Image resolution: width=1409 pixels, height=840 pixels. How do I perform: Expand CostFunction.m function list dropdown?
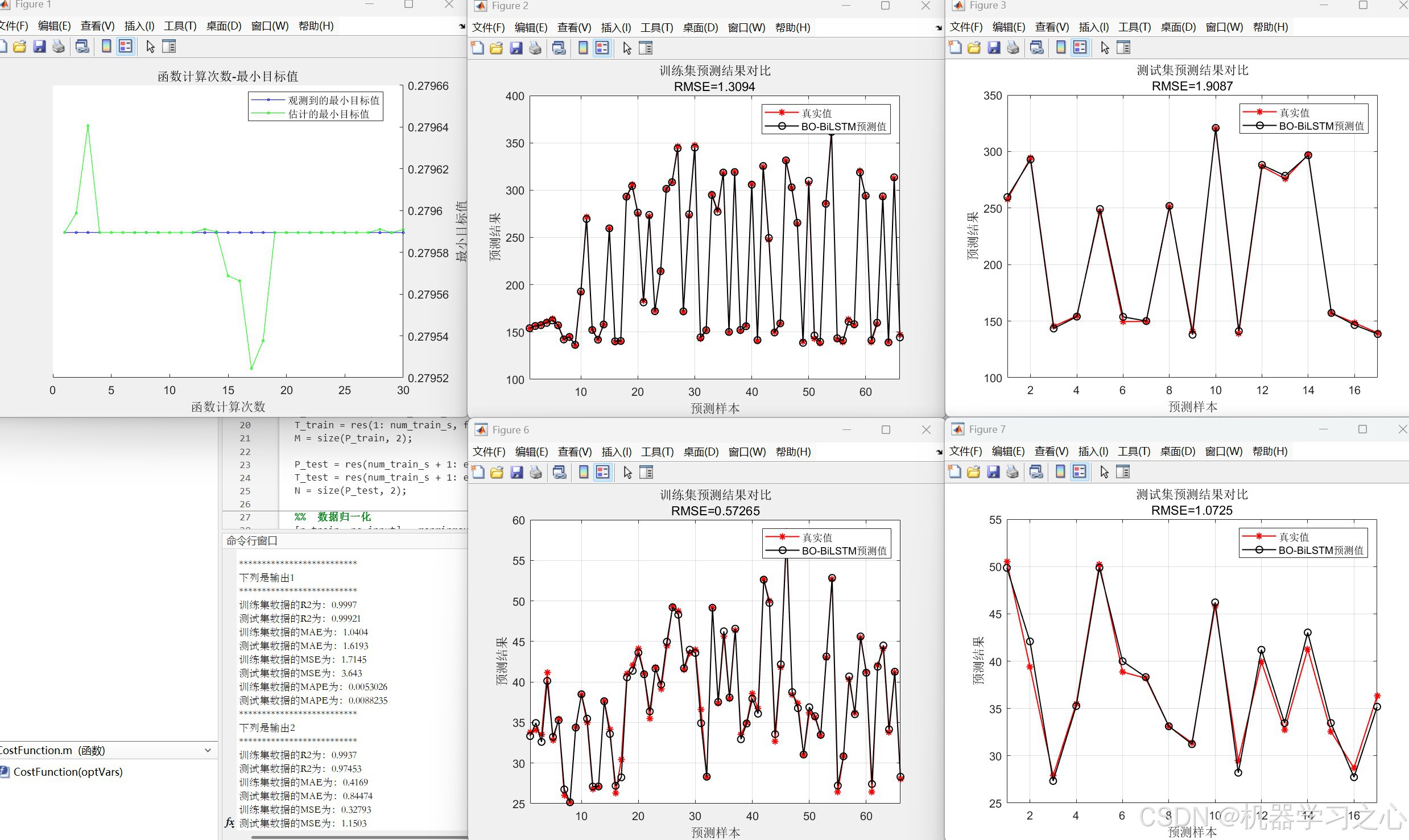coord(208,750)
